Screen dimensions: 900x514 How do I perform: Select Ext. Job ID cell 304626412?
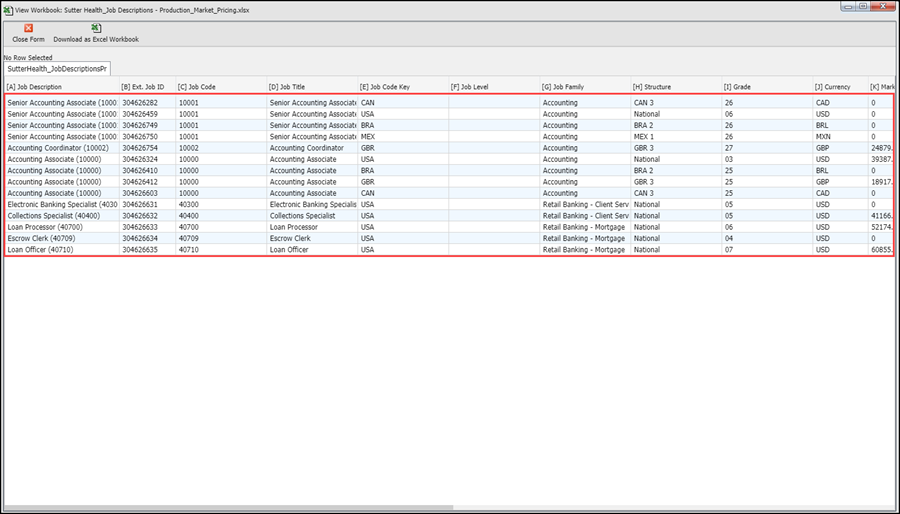tap(148, 182)
